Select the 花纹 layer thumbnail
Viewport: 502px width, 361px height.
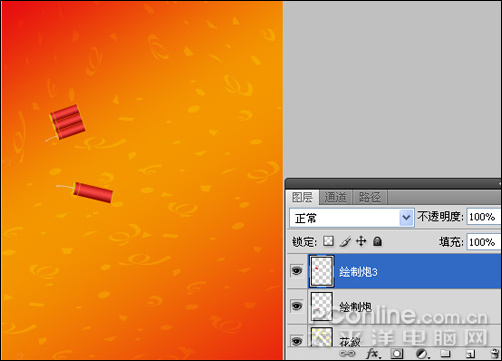[x=322, y=337]
